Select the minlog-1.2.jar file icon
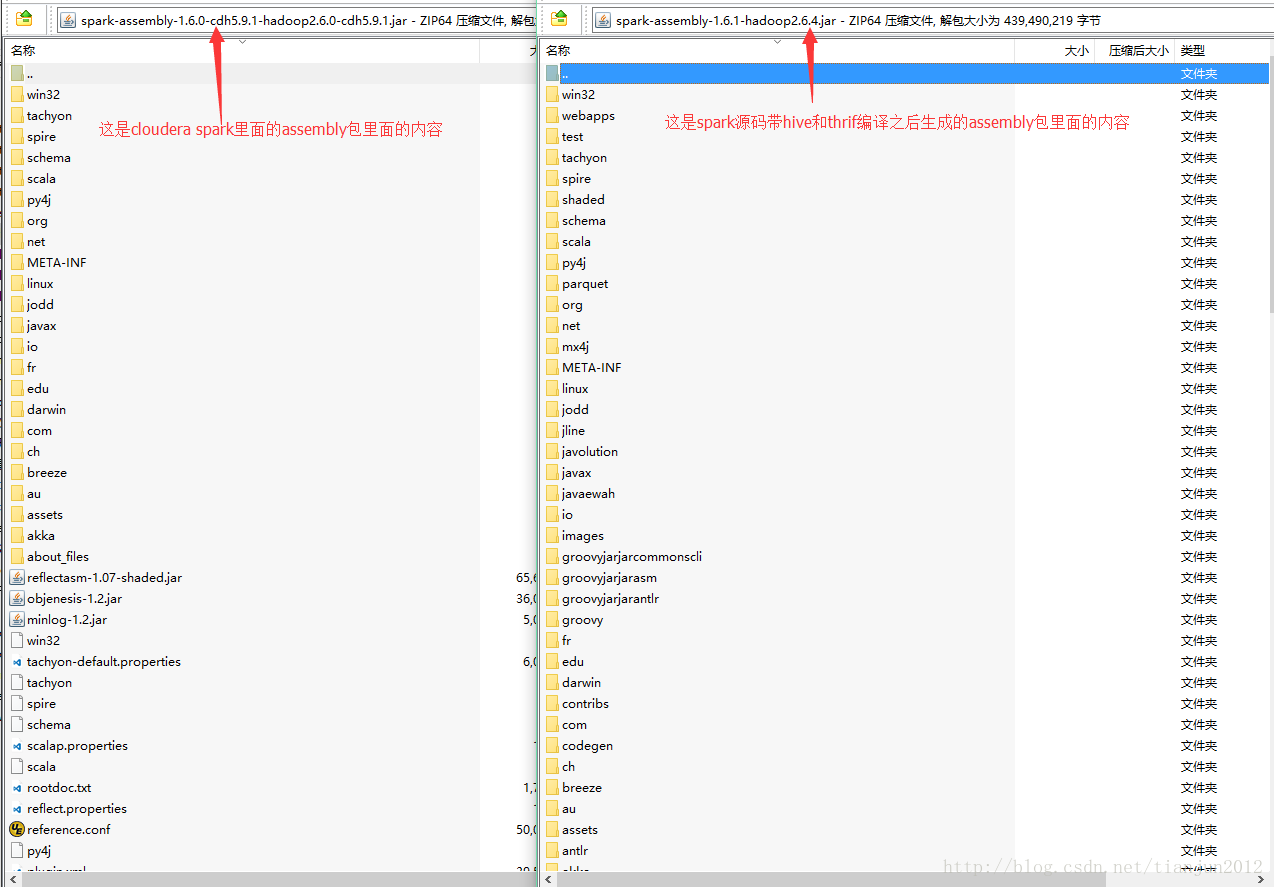The height and width of the screenshot is (887, 1274). click(x=17, y=619)
